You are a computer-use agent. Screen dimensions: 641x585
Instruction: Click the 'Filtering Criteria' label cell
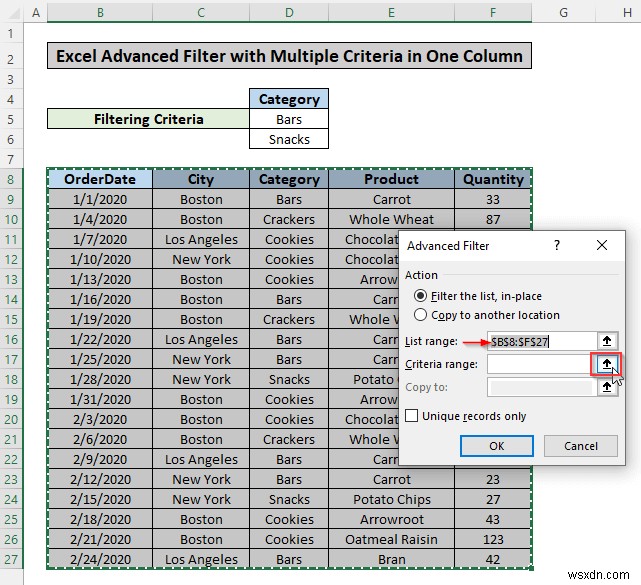(148, 119)
